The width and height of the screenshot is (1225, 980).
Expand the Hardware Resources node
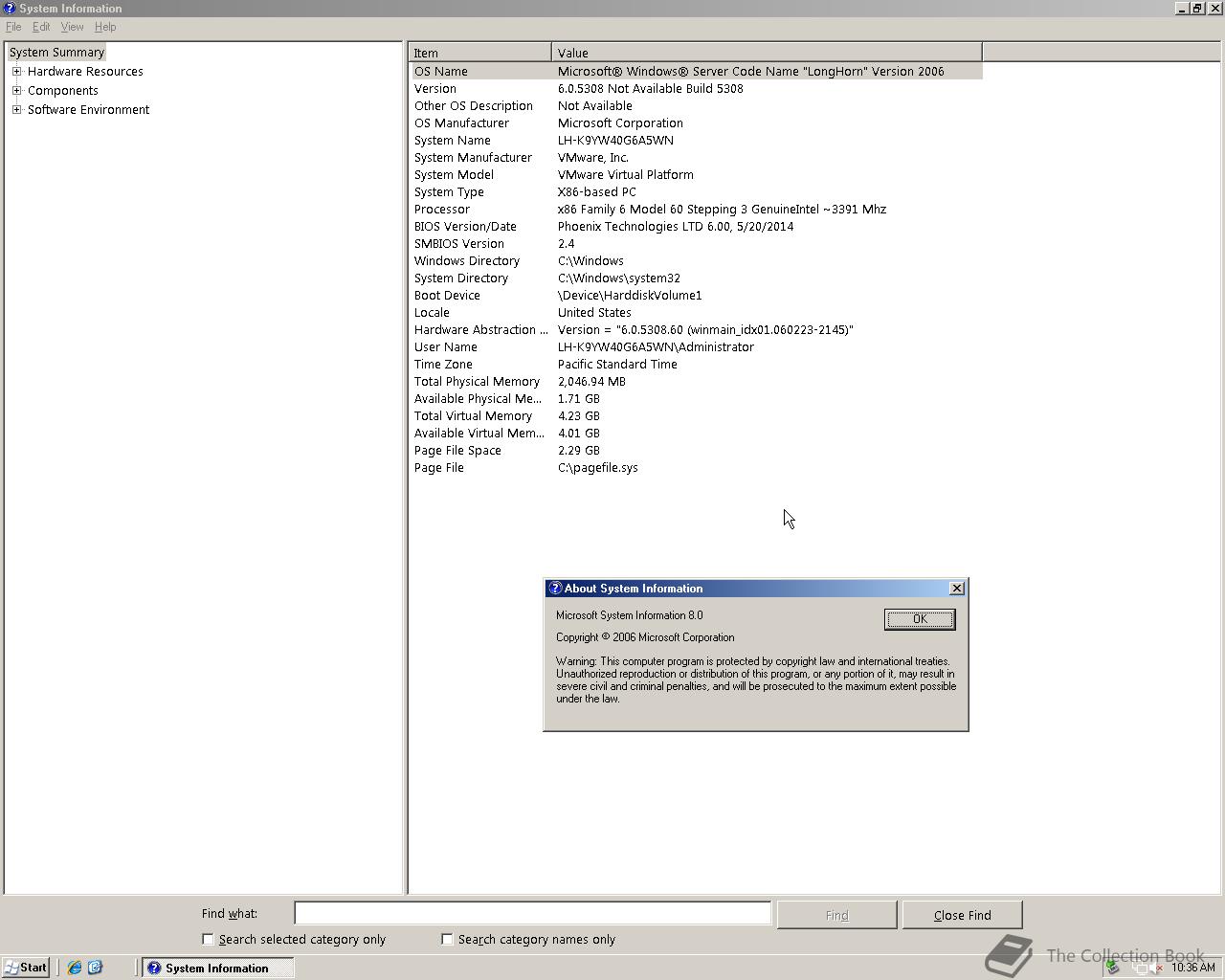[16, 71]
